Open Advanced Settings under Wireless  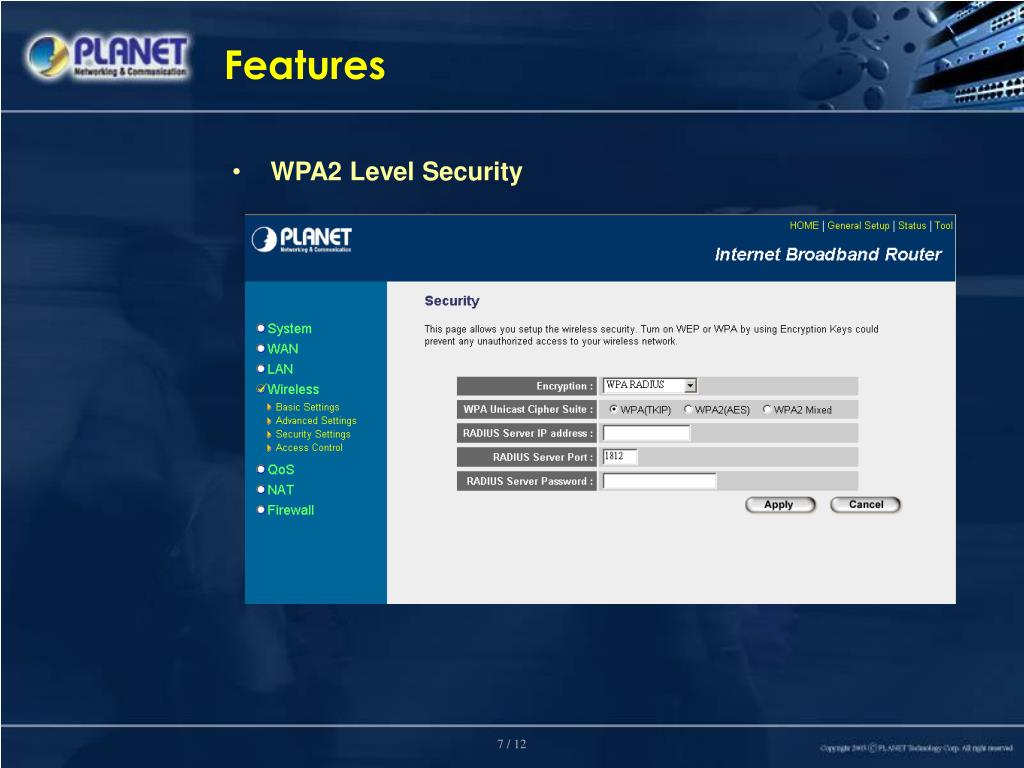coord(315,421)
